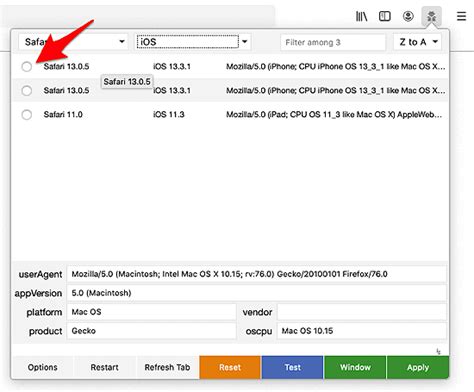Open the Firefox hamburger menu
The height and width of the screenshot is (392, 474).
(461, 16)
